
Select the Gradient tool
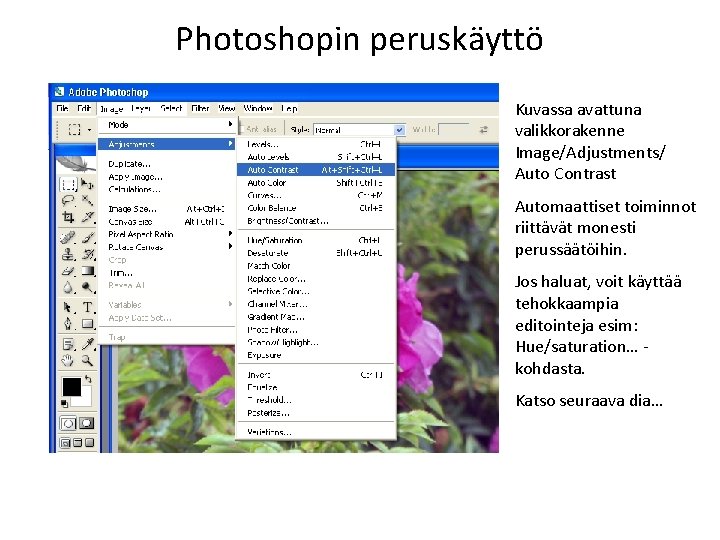pos(87,271)
